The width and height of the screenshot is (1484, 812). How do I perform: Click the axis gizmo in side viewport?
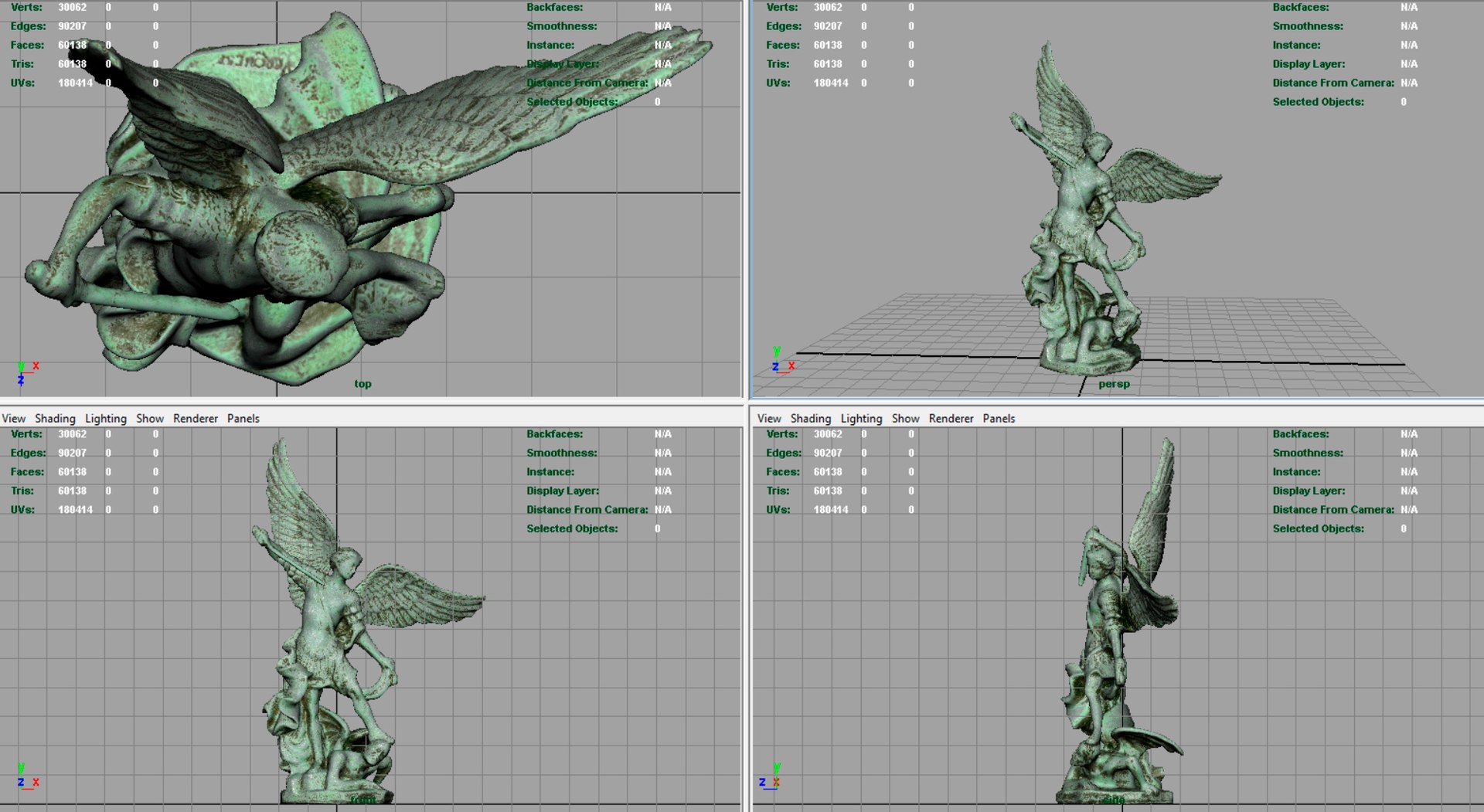770,776
